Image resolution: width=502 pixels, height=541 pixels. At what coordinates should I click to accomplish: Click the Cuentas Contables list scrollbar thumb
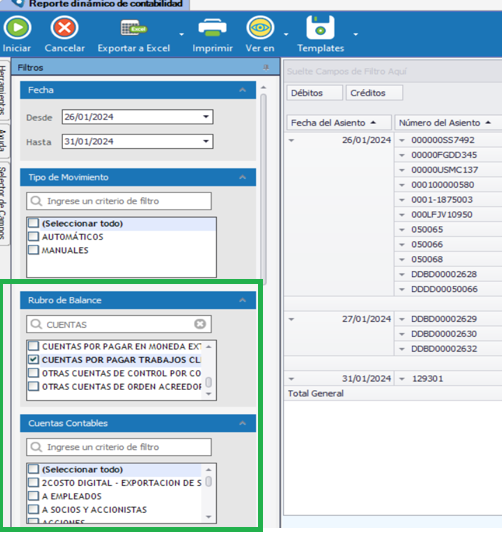point(209,482)
